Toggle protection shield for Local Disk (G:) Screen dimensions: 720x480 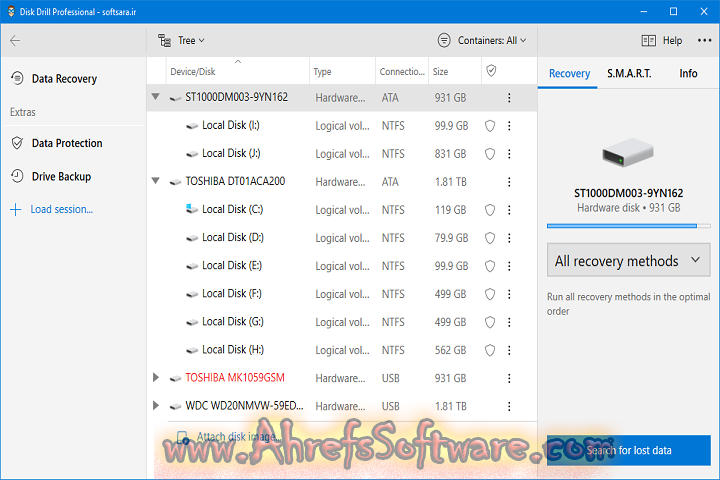490,322
